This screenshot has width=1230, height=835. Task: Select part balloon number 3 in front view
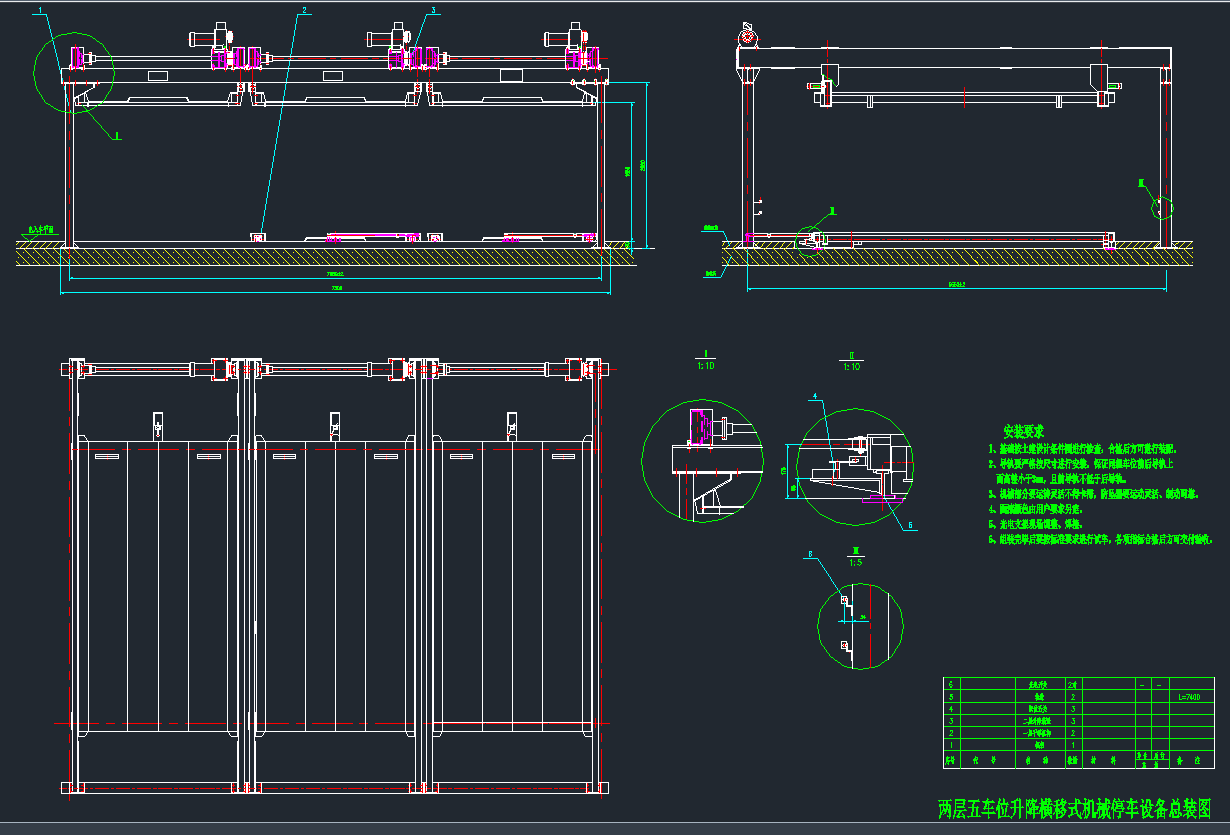coord(433,11)
